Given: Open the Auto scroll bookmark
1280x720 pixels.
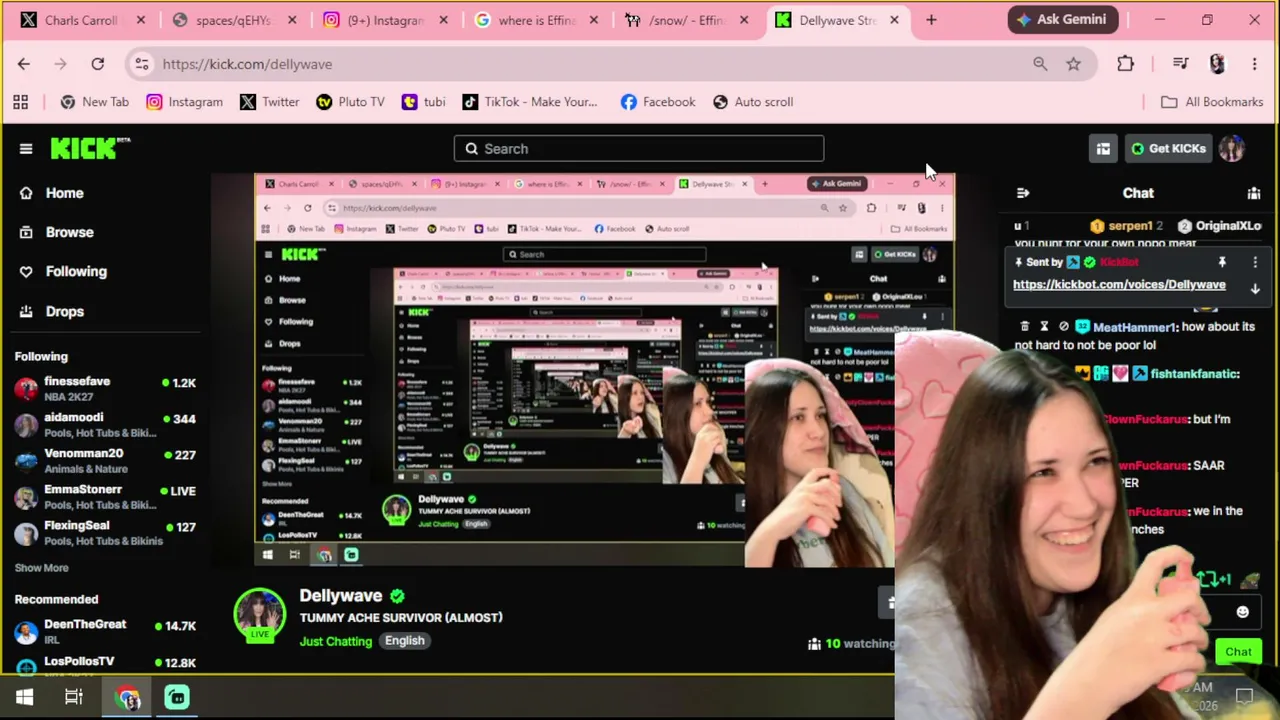Looking at the screenshot, I should click(752, 102).
